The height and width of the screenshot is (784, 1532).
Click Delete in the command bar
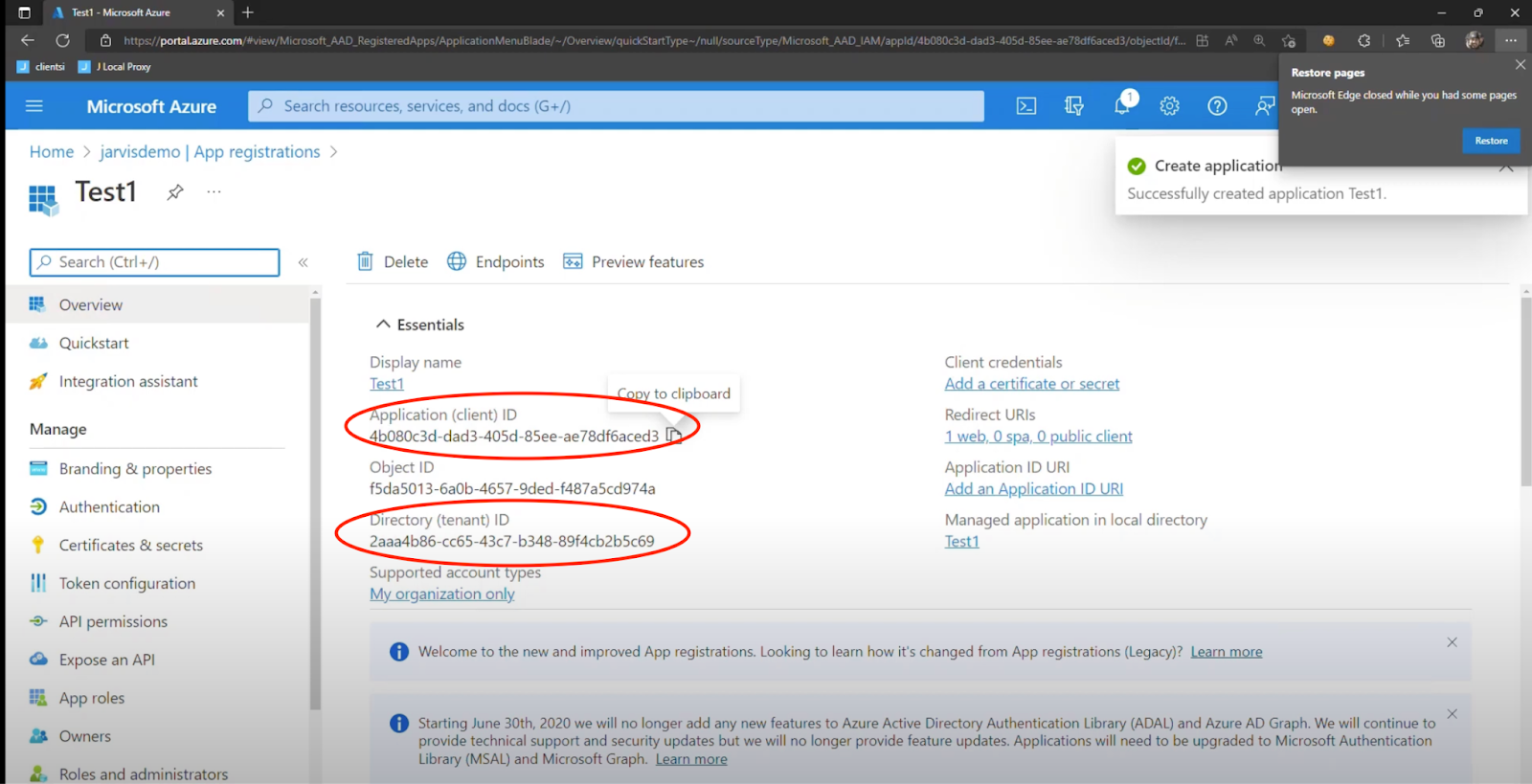pyautogui.click(x=393, y=261)
